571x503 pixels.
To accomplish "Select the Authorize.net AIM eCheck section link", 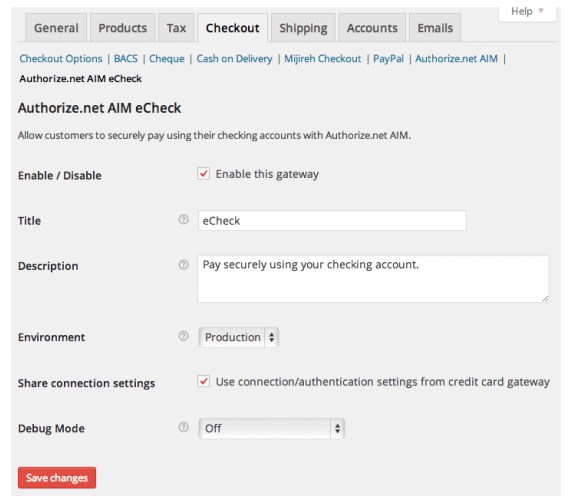I will point(80,79).
